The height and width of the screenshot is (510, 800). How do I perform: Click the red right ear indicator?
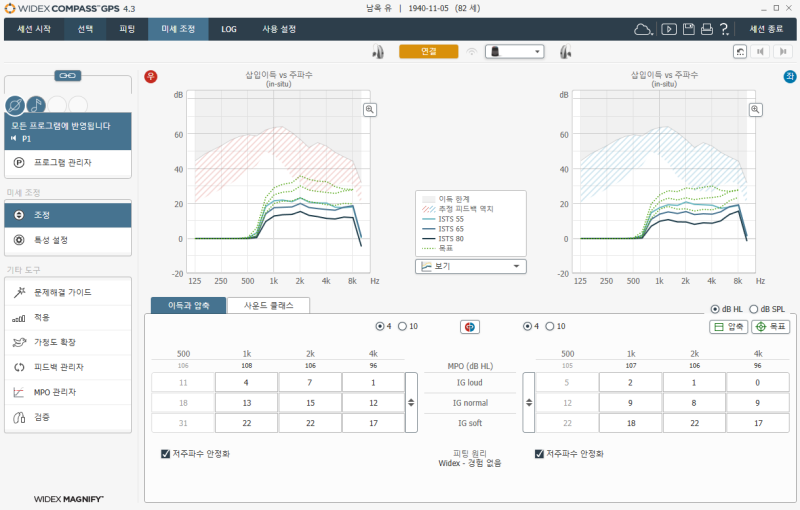[x=151, y=76]
